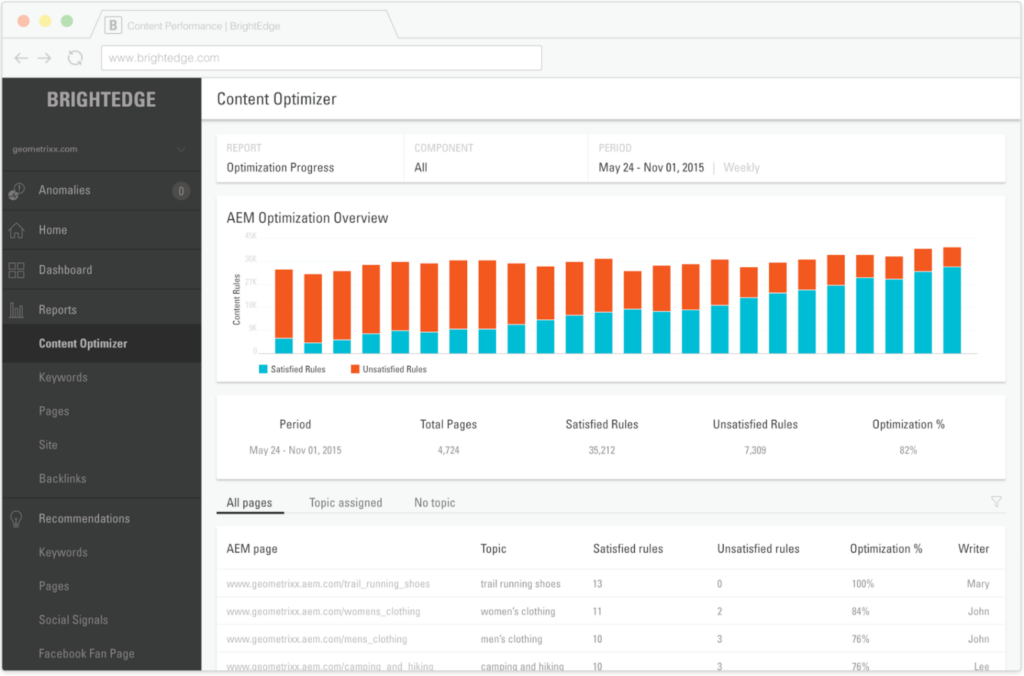This screenshot has height=676, width=1024.
Task: Click the tallest teal bar in chart
Action: 952,310
